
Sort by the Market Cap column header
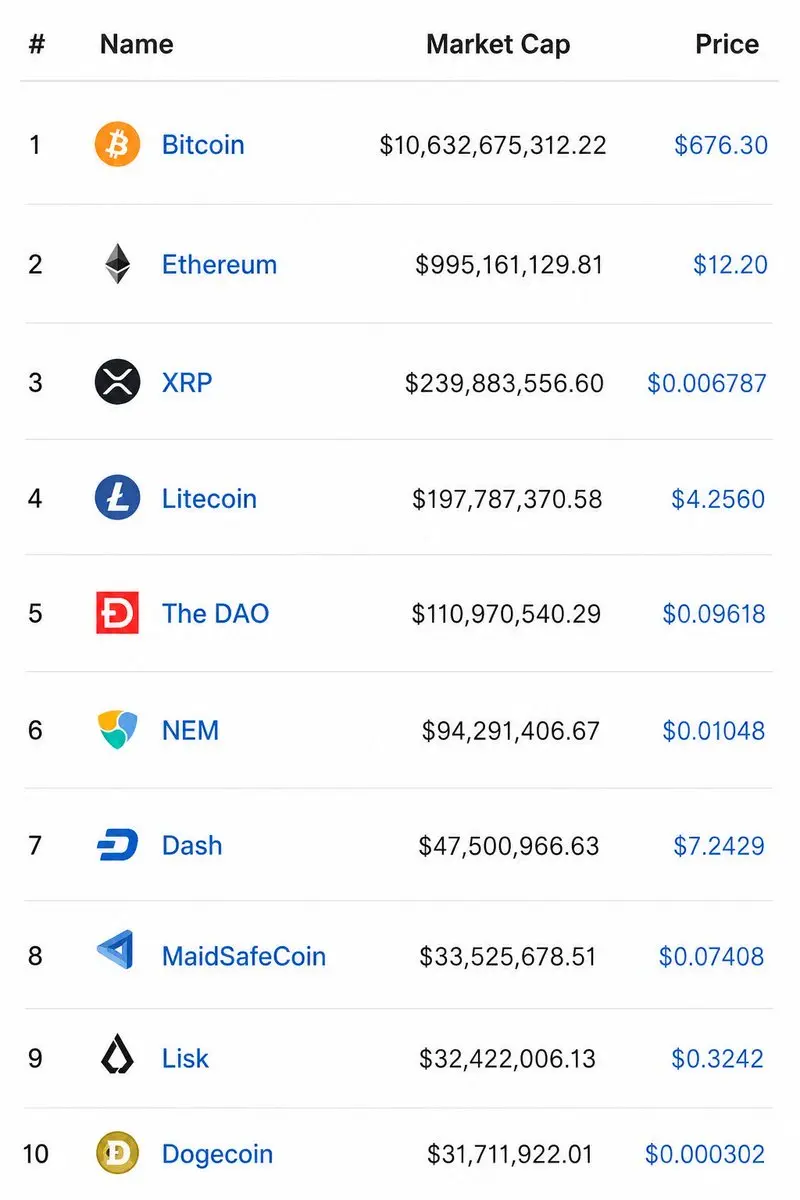tap(498, 44)
